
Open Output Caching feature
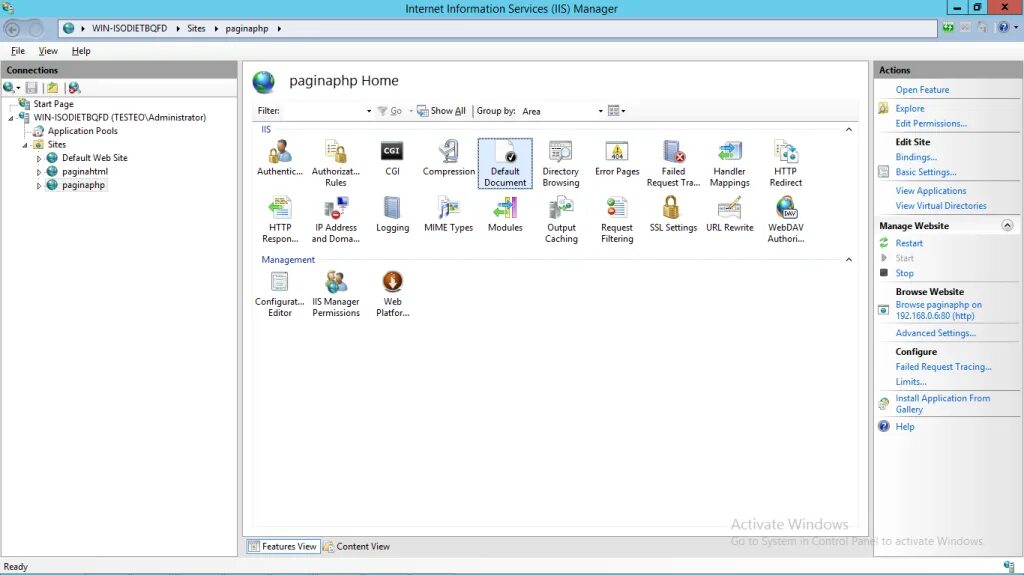[x=561, y=220]
